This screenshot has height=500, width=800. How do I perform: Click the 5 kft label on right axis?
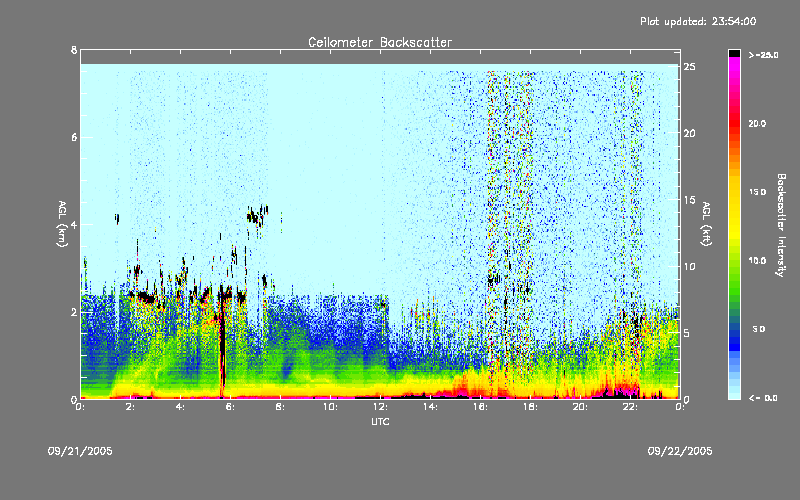point(686,333)
